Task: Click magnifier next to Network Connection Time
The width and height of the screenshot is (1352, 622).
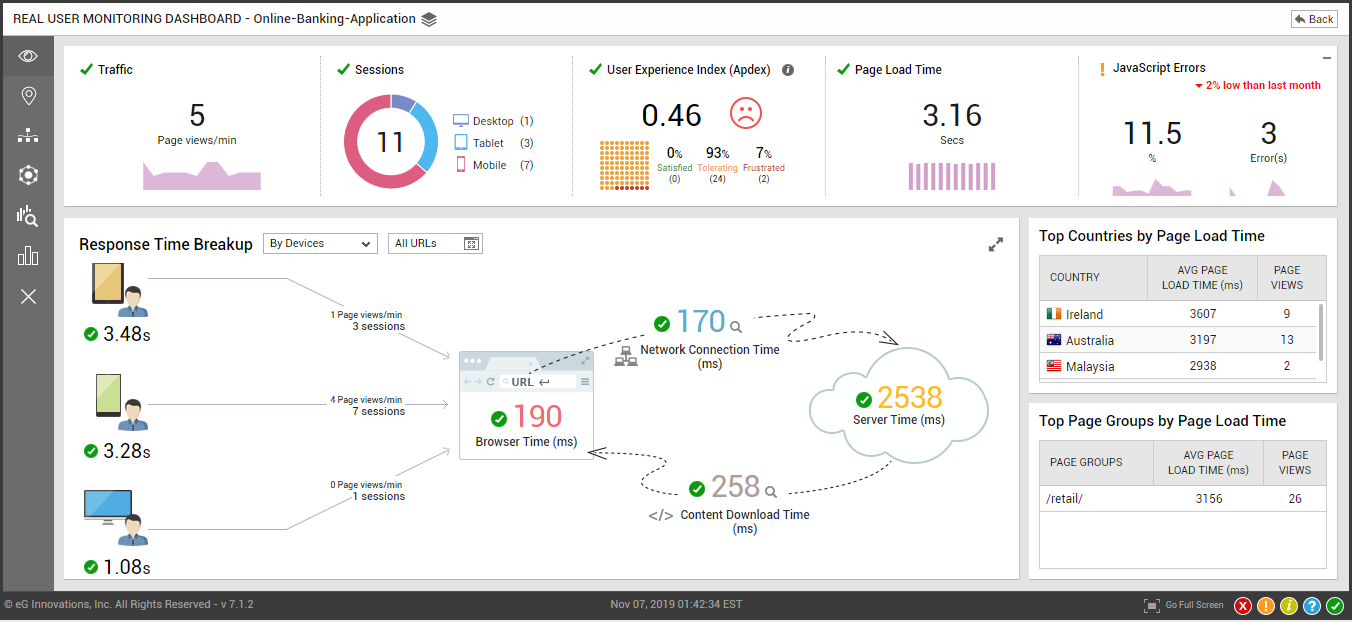Action: 736,327
